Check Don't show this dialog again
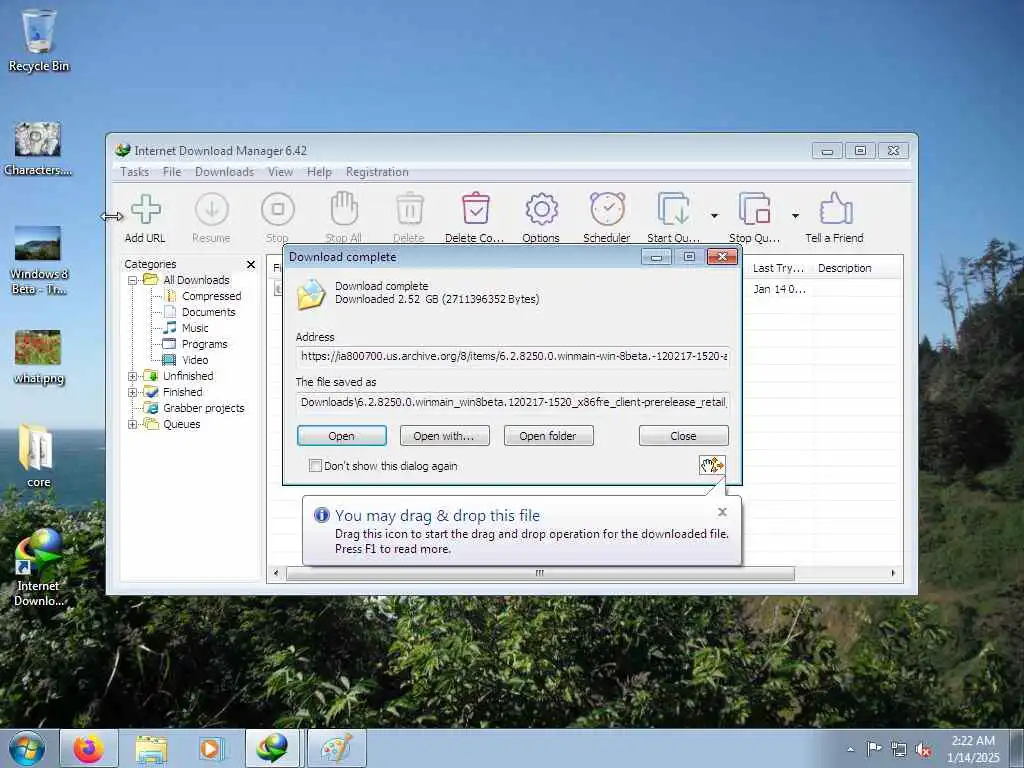 pos(315,466)
